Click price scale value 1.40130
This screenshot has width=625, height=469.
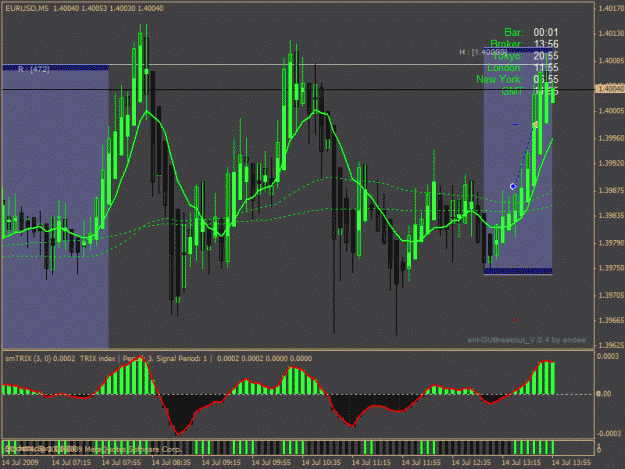(611, 33)
